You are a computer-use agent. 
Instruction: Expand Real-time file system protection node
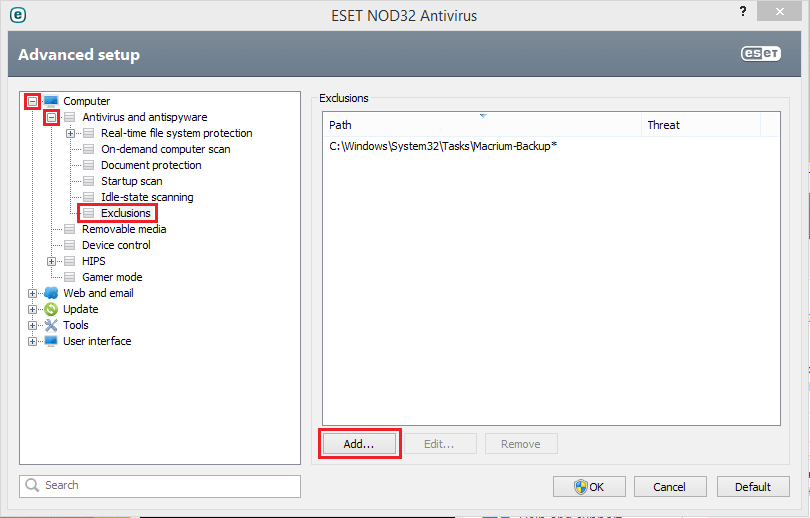[71, 133]
